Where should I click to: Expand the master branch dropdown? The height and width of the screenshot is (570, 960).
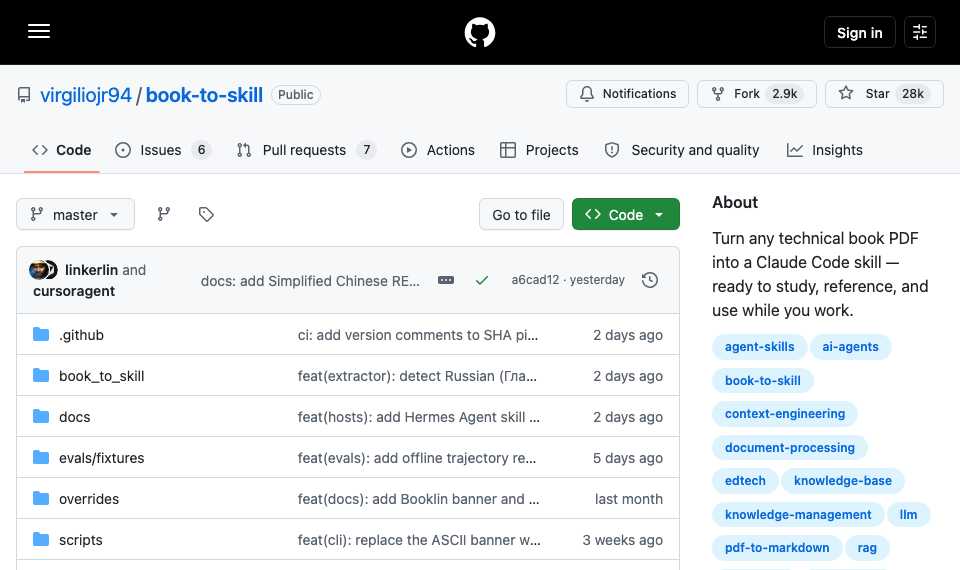[x=75, y=214]
